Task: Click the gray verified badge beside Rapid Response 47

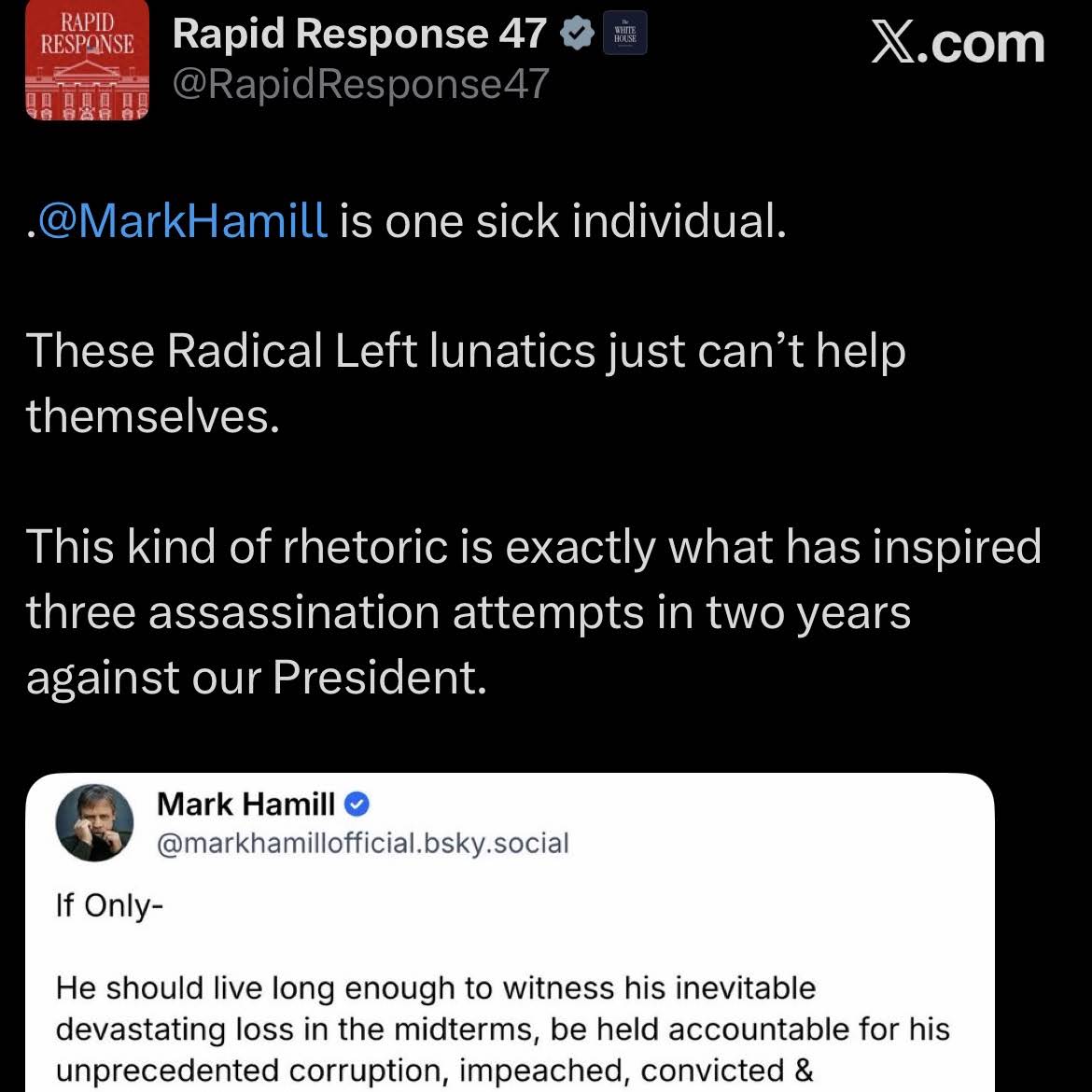Action: [x=578, y=34]
